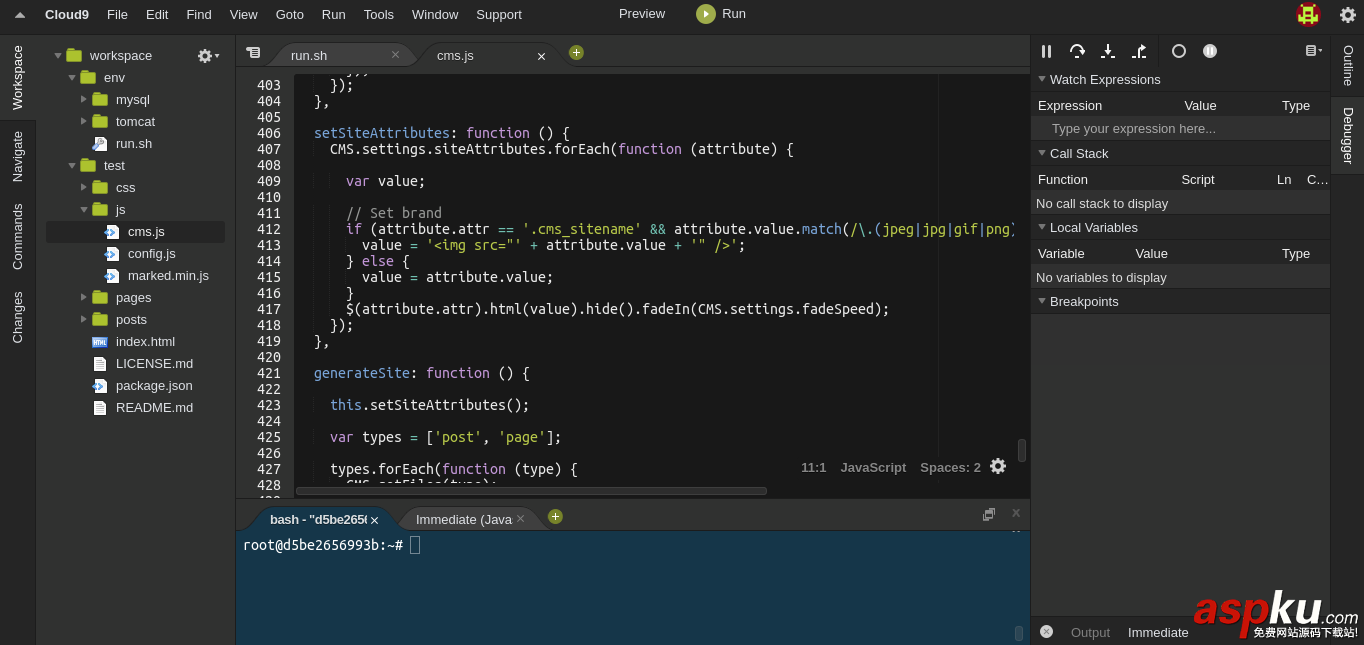Expand the pages folder in tree
Viewport: 1364px width, 645px height.
[84, 297]
